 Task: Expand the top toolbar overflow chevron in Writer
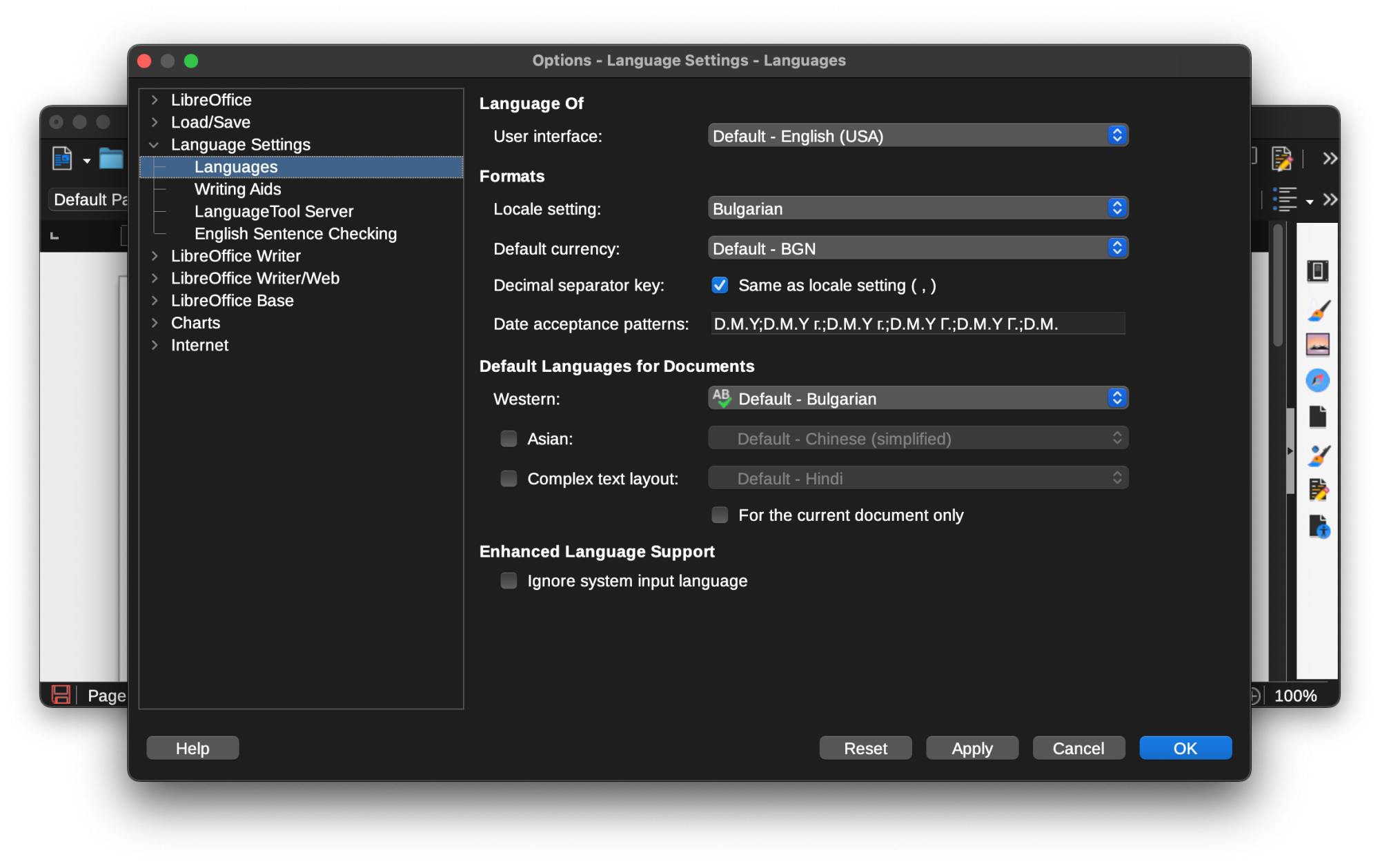[1330, 159]
